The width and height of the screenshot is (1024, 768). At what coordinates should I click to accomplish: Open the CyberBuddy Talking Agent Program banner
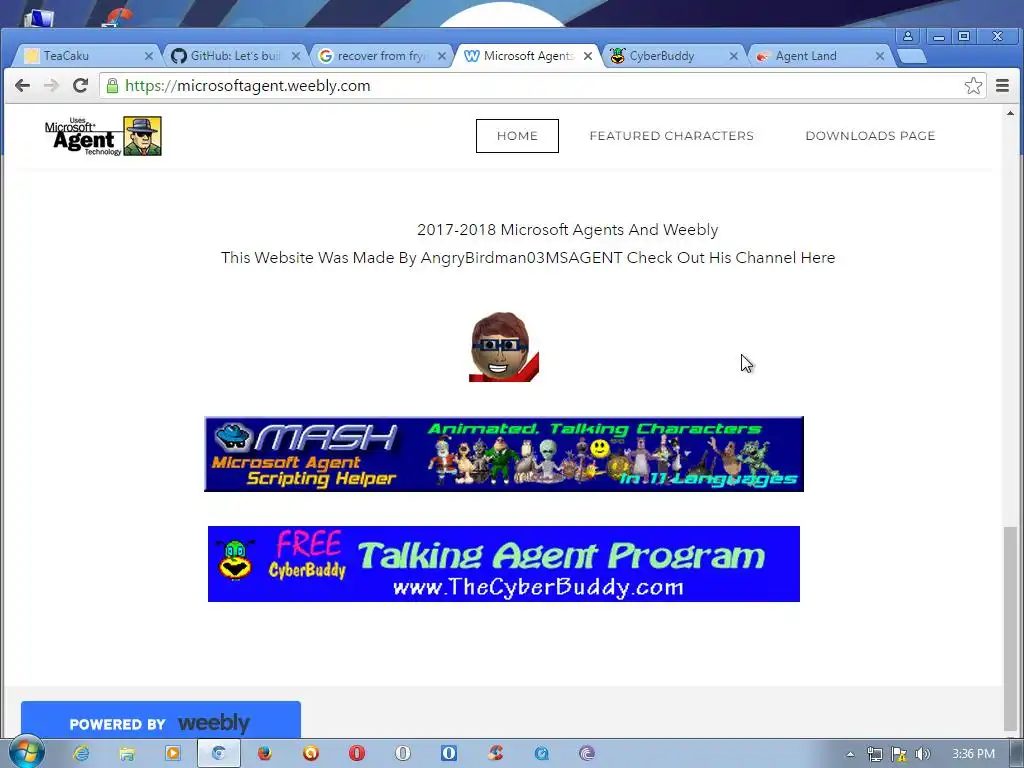tap(504, 564)
